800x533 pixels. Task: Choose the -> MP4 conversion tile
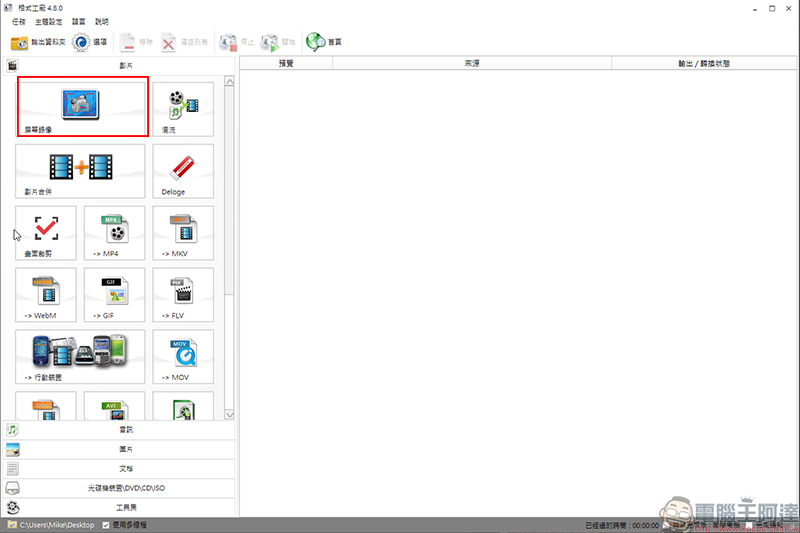tap(114, 233)
